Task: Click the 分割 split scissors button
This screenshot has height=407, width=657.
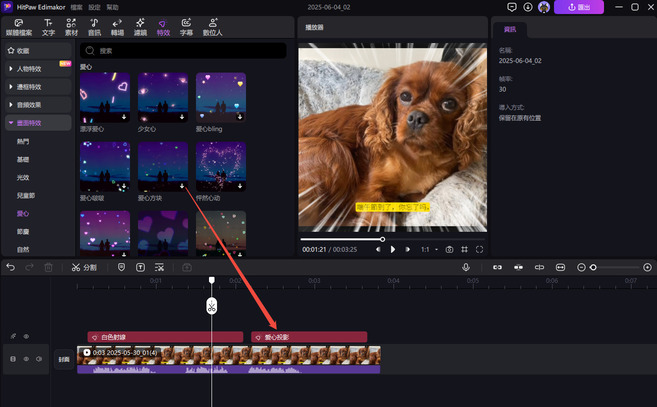Action: click(x=84, y=267)
